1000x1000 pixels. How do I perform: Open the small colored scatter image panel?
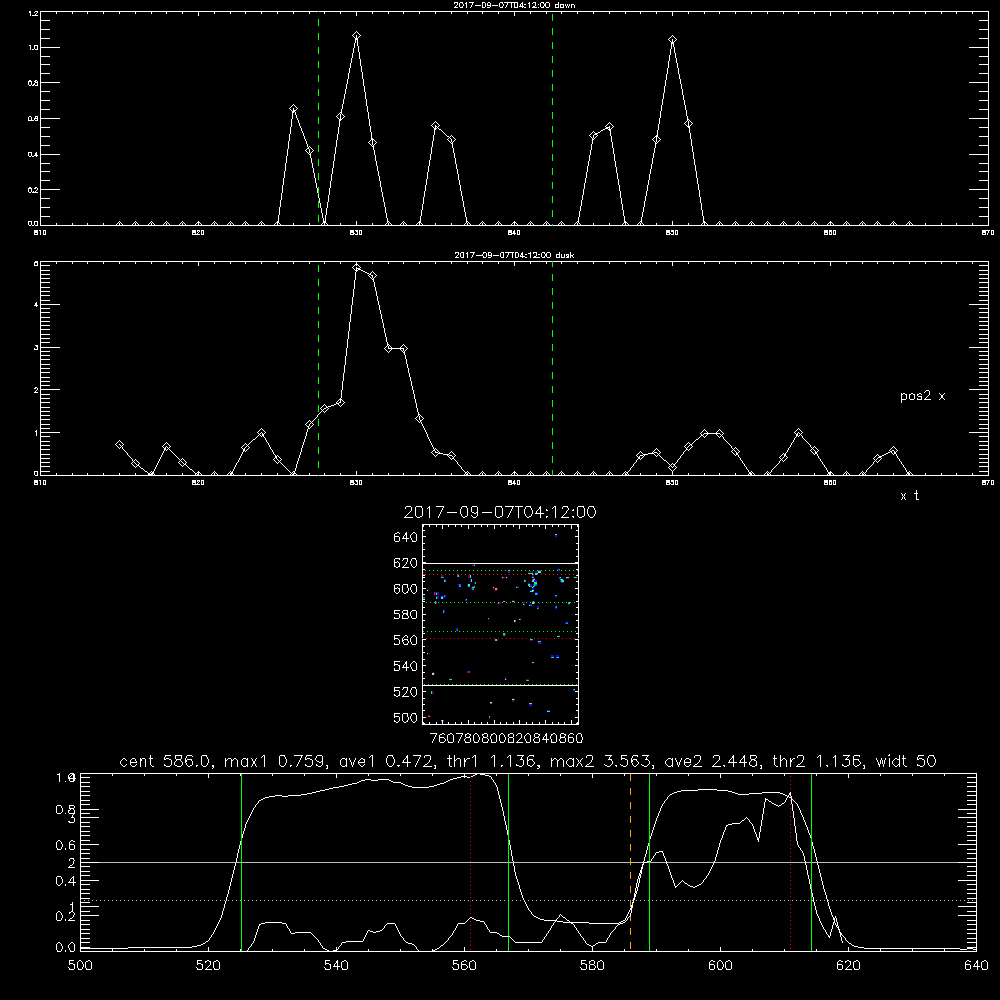click(501, 624)
